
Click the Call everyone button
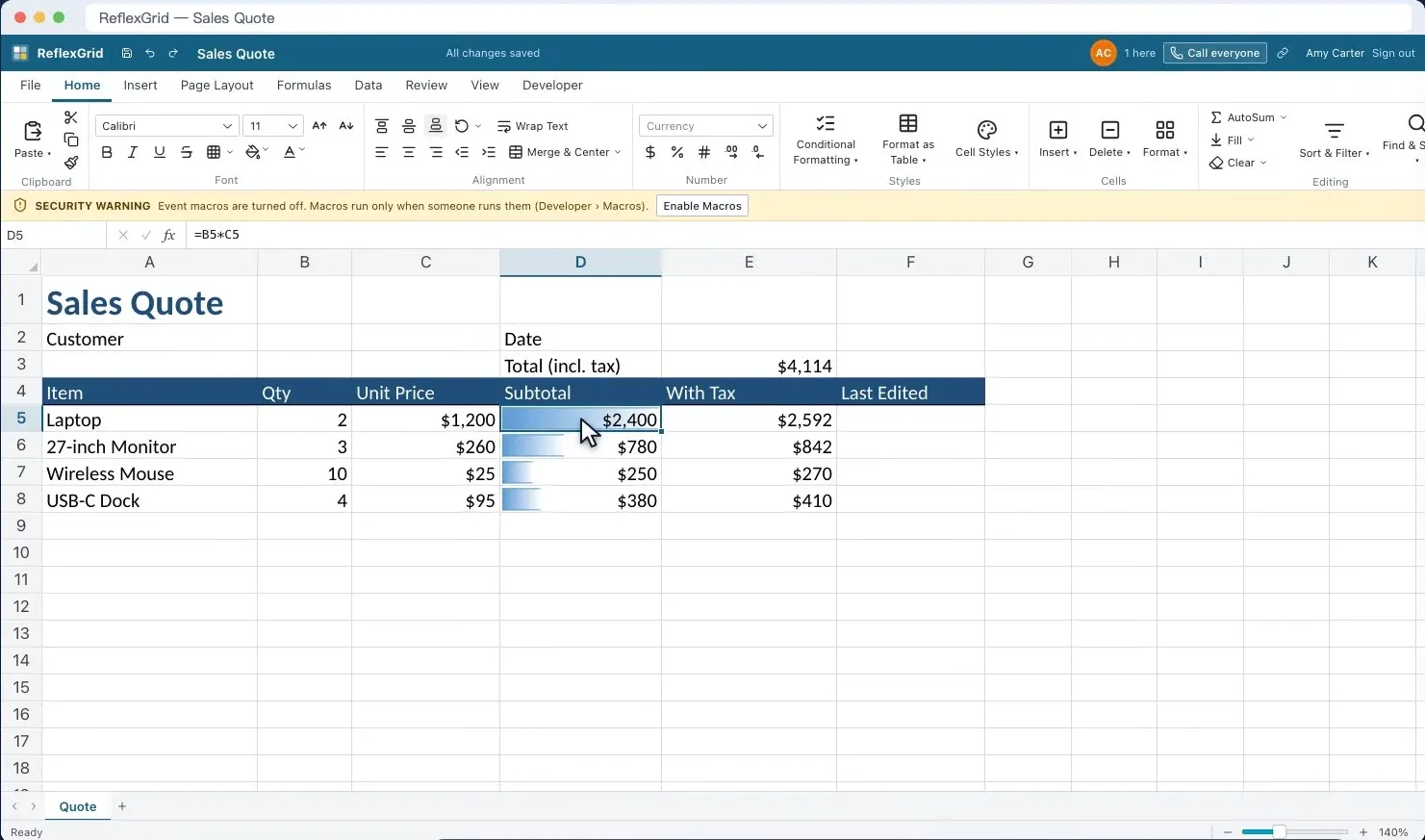1214,53
